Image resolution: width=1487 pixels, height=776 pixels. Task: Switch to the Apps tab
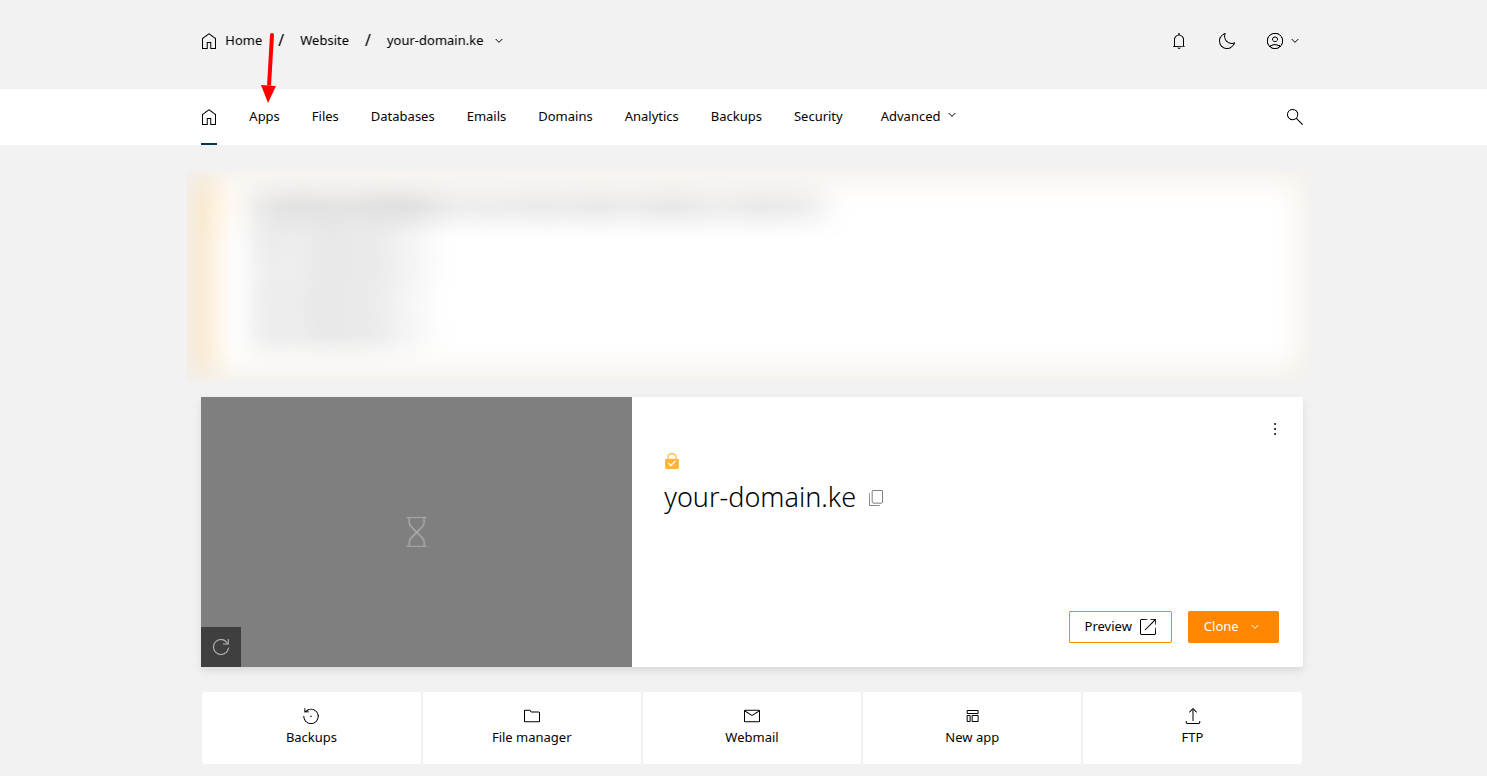(x=264, y=117)
